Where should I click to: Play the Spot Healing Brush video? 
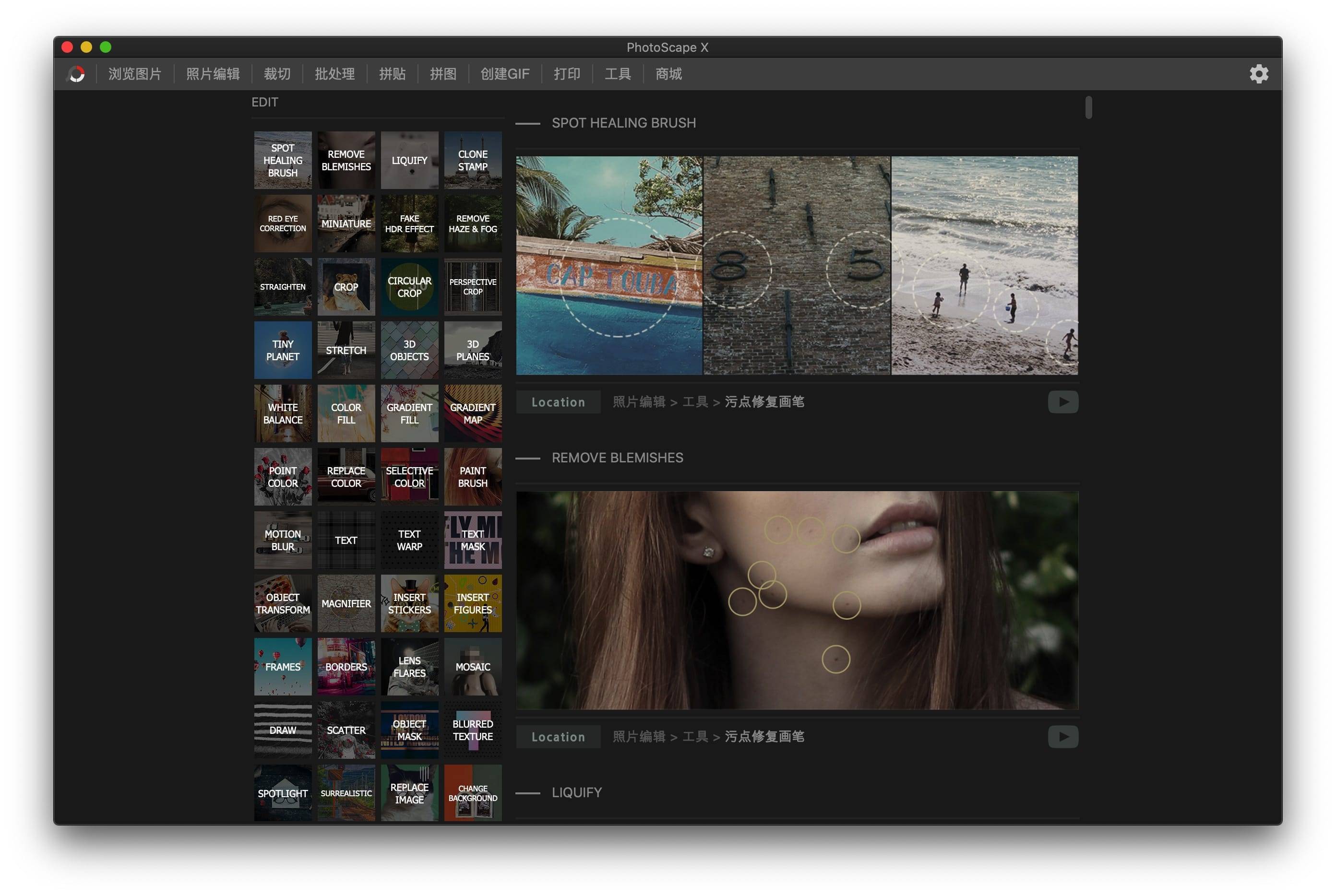(1063, 402)
